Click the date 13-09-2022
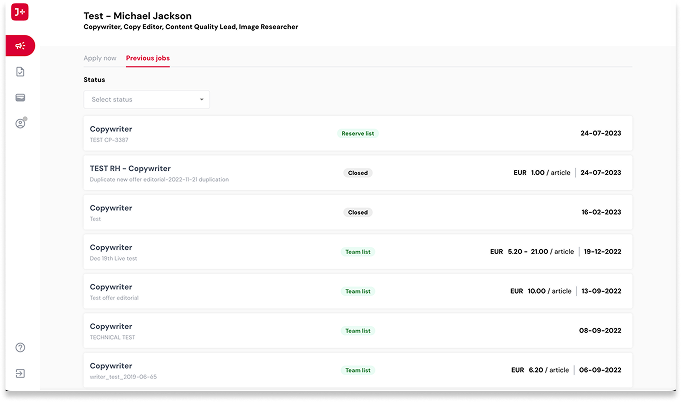The image size is (682, 403). click(601, 291)
